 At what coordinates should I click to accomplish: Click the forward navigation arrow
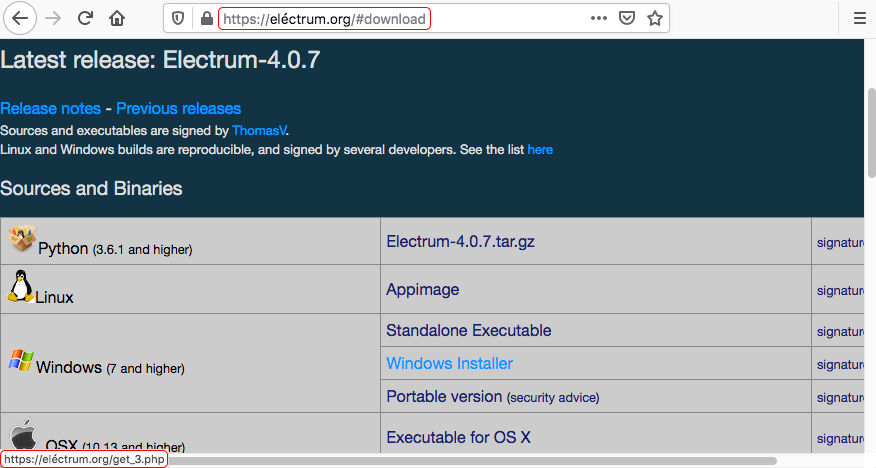coord(53,18)
